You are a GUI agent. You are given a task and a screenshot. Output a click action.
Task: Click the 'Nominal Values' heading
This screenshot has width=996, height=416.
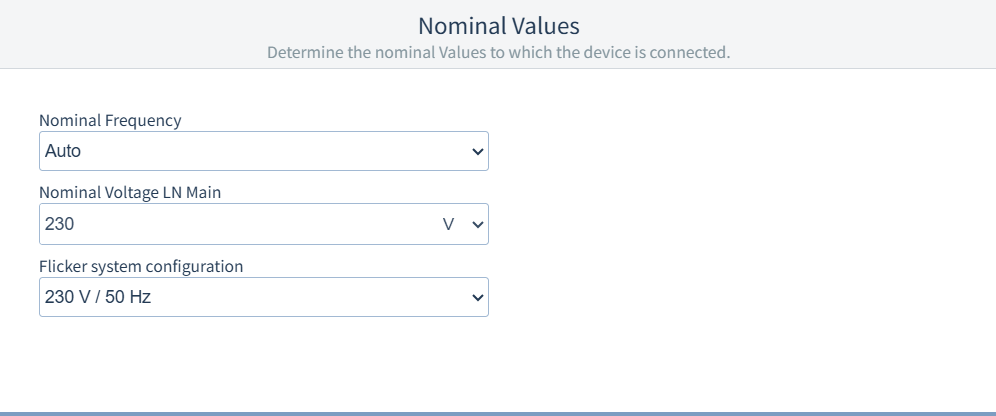pos(498,25)
